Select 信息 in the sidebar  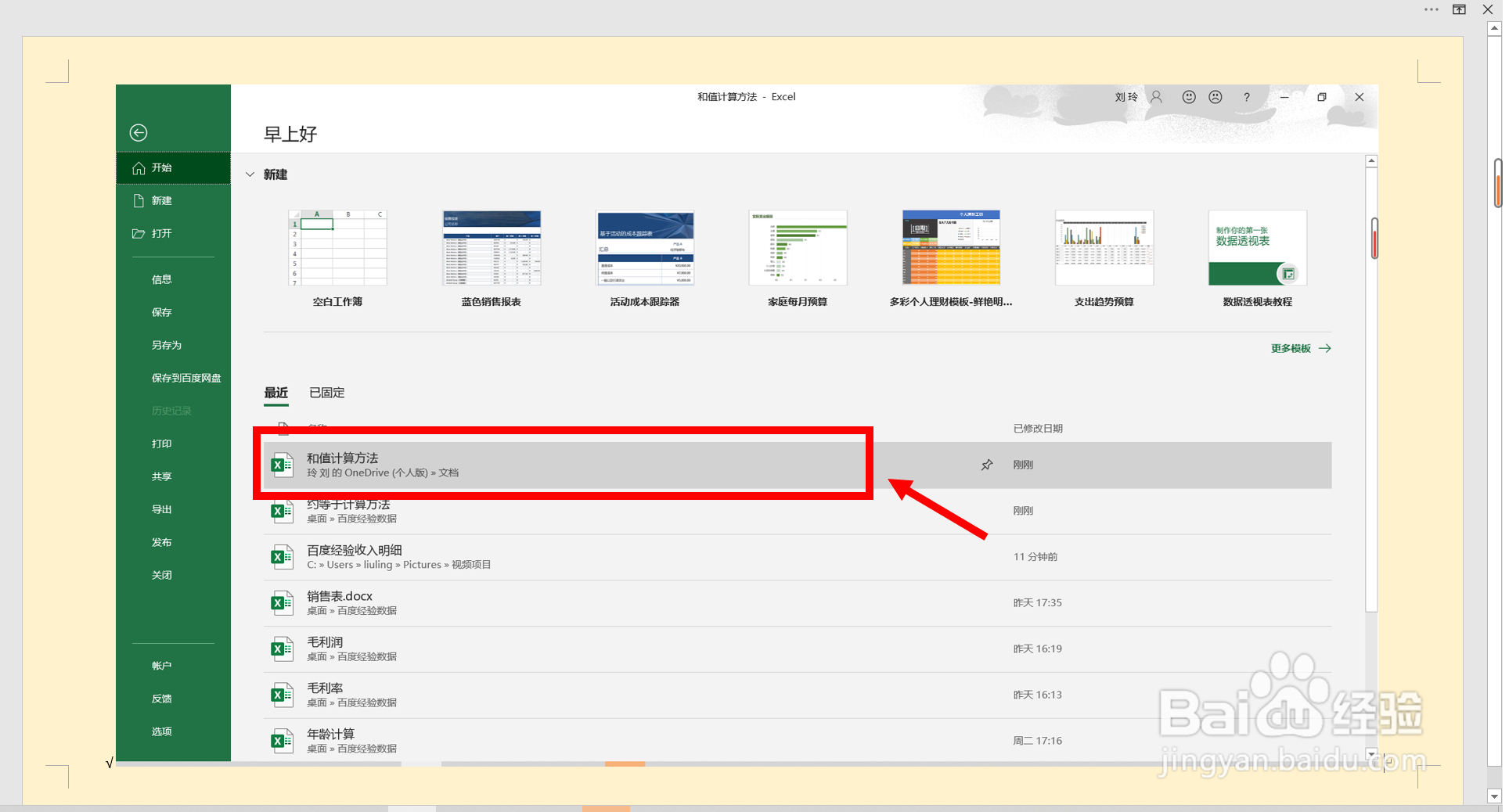[x=162, y=279]
